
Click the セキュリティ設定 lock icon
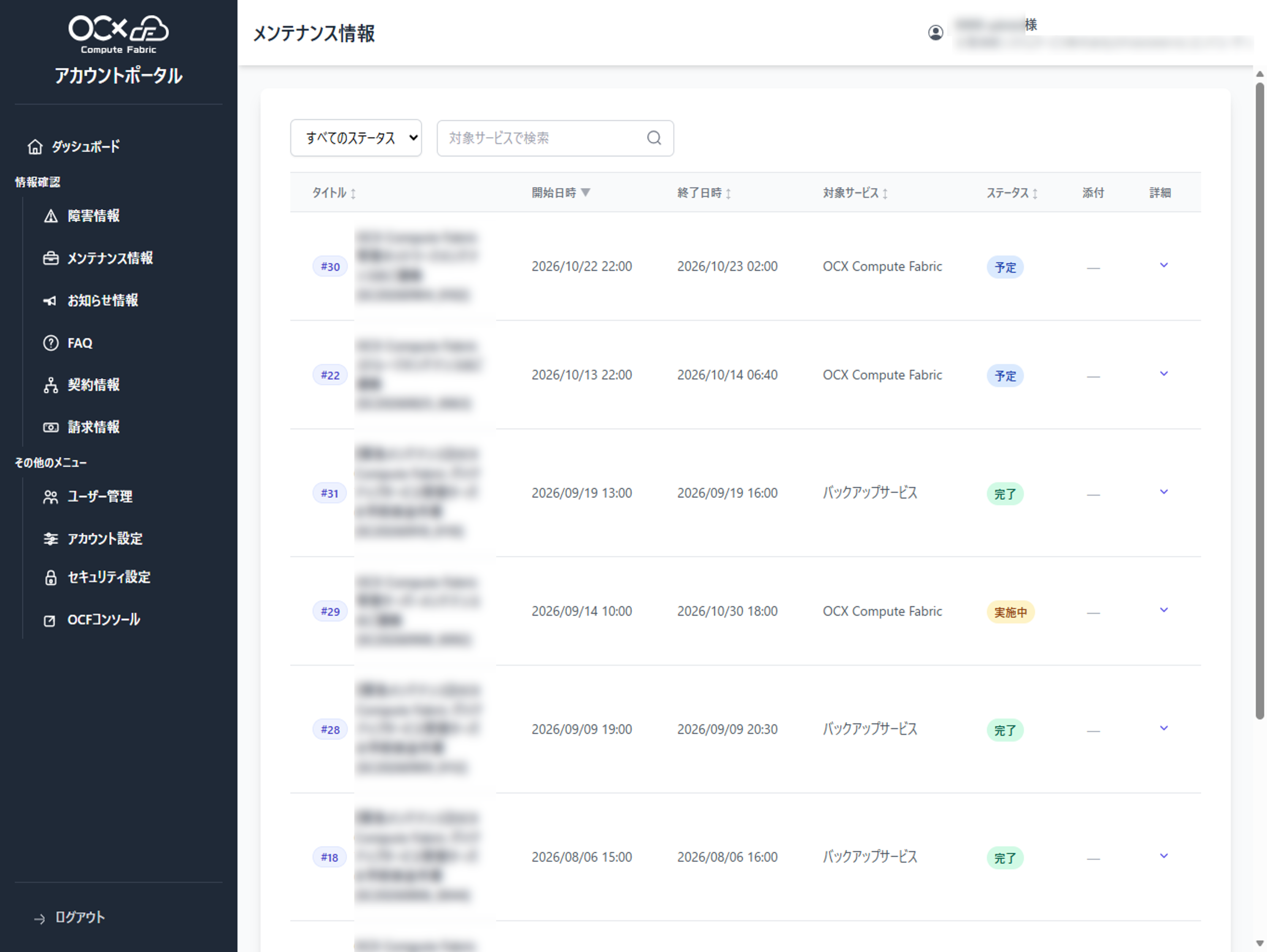pyautogui.click(x=51, y=577)
